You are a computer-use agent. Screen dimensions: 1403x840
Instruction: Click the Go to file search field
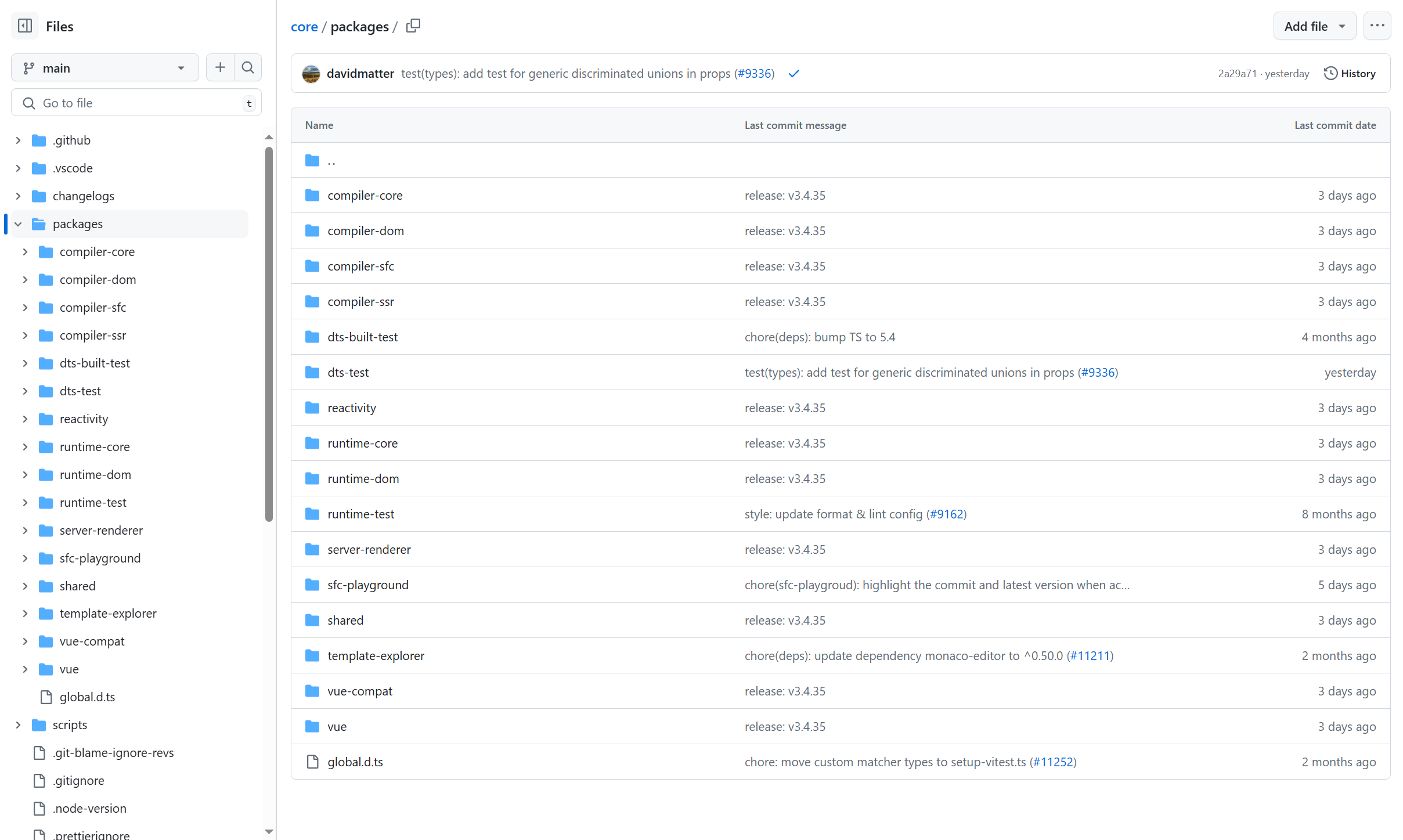[136, 103]
